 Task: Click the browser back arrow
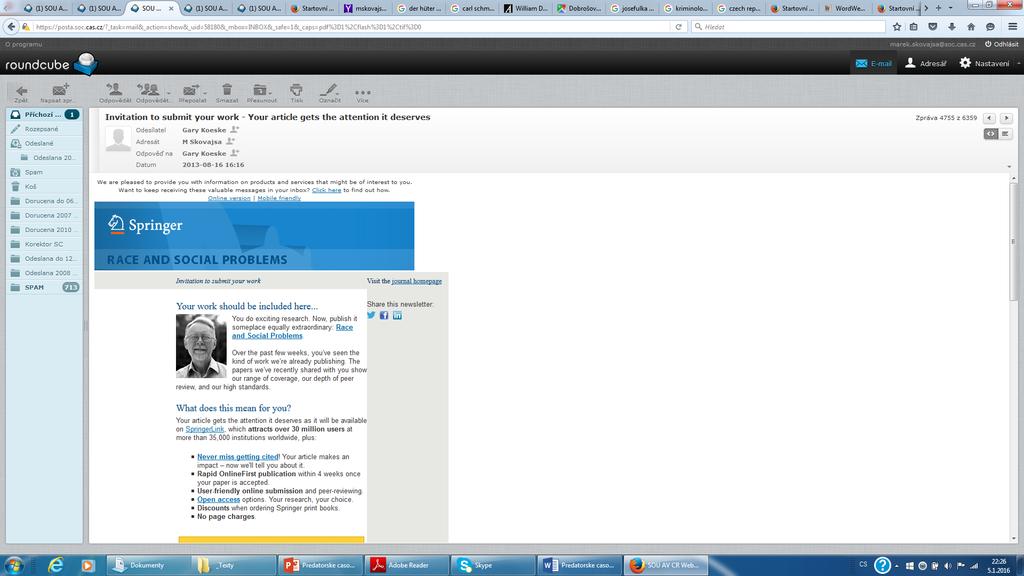[11, 27]
